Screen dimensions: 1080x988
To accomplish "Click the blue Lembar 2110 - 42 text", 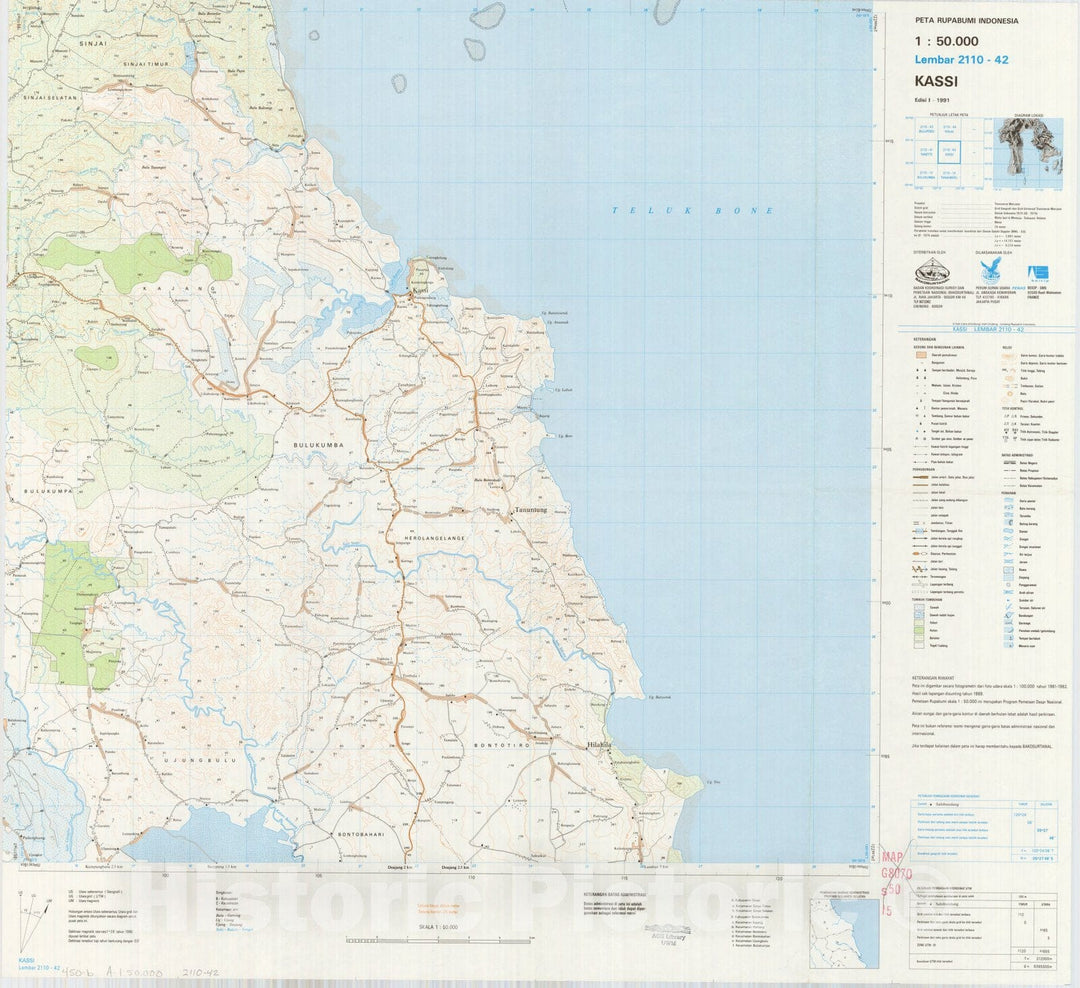I will click(961, 60).
